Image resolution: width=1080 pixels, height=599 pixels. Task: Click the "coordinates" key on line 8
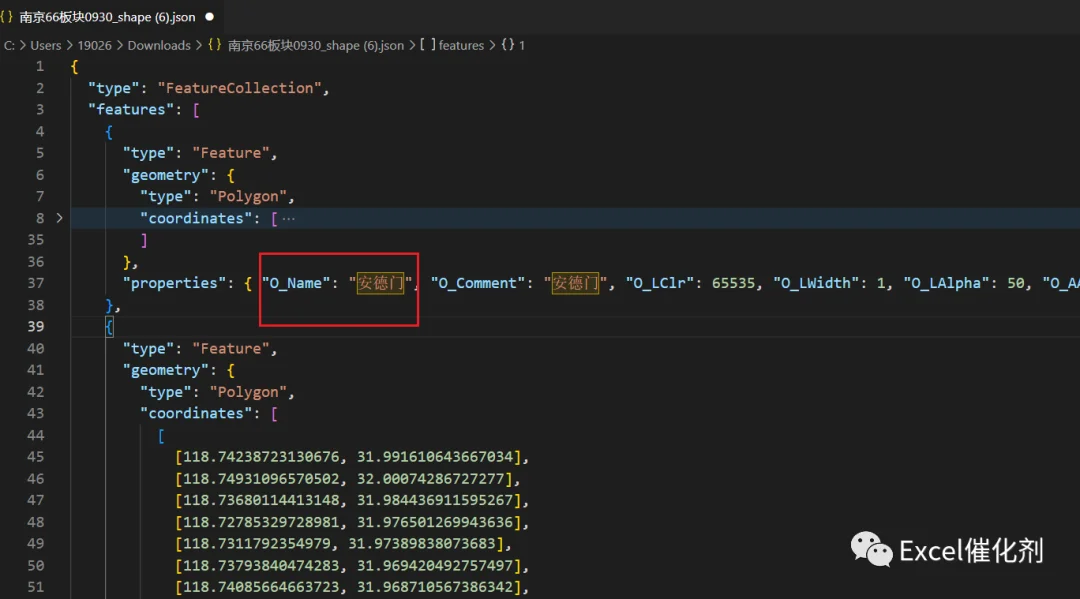point(196,218)
